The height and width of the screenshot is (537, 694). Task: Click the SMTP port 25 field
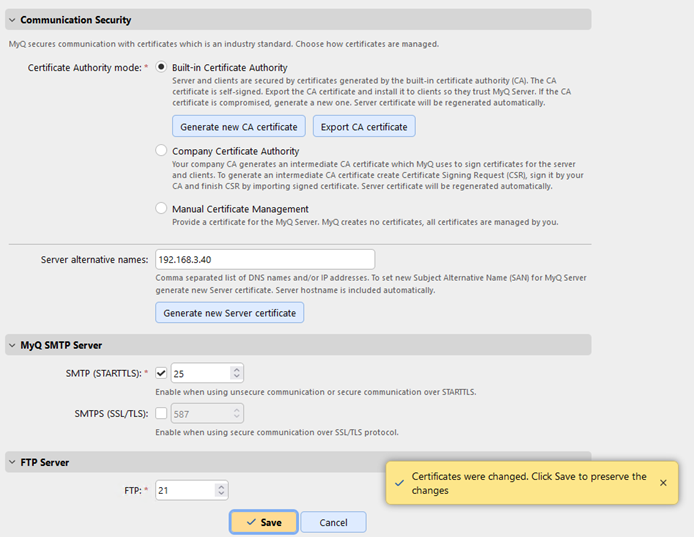point(200,373)
